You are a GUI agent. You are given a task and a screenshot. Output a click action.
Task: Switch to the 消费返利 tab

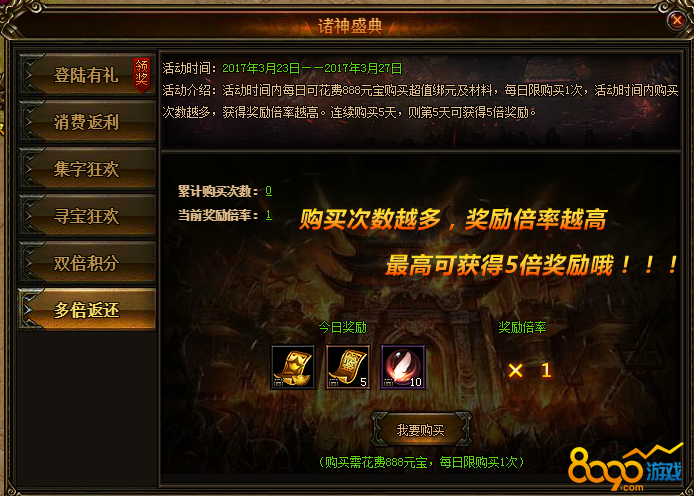point(87,122)
